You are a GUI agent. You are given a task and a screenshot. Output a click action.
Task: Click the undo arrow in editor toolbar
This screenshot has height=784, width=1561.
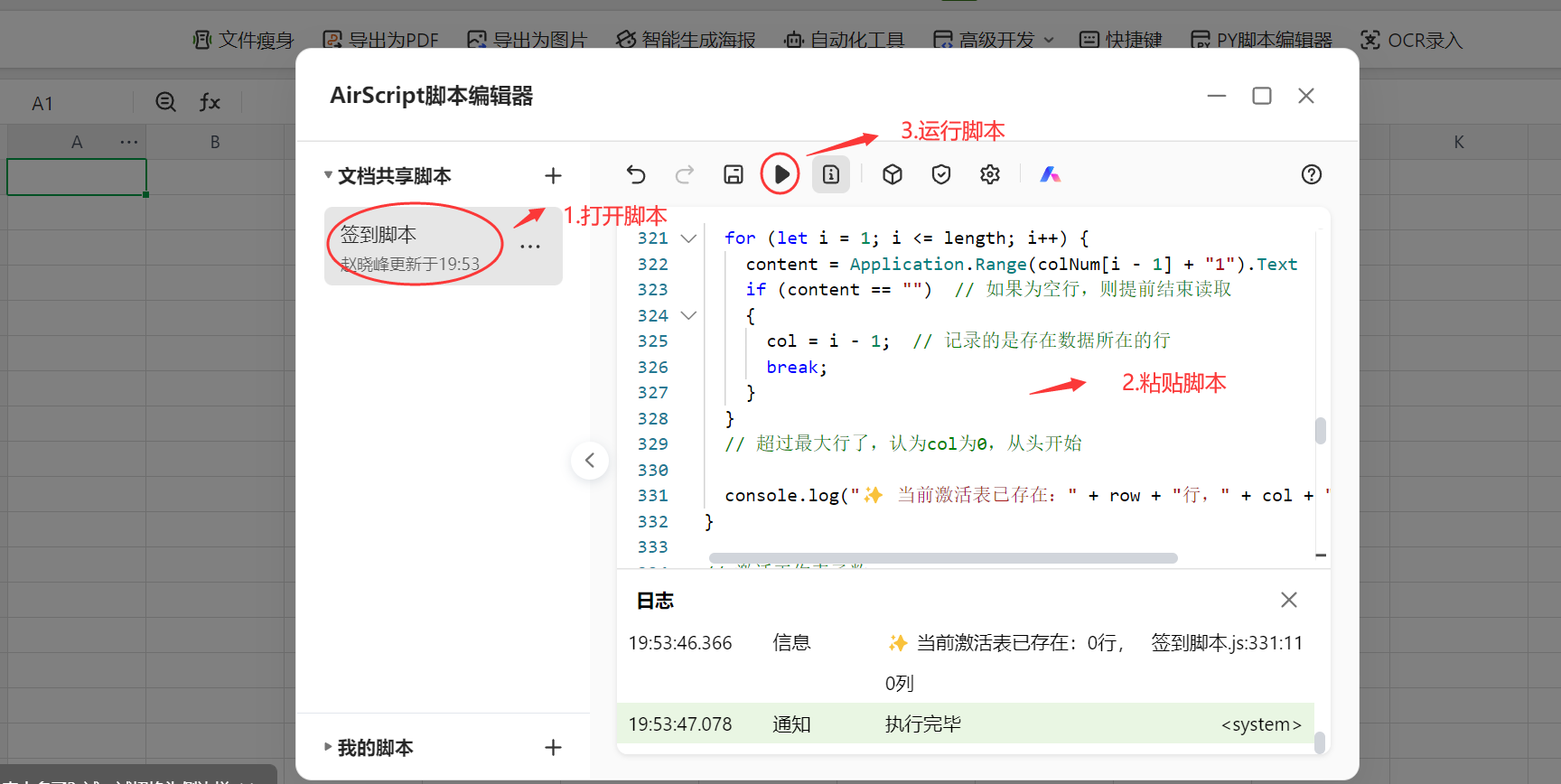coord(636,174)
